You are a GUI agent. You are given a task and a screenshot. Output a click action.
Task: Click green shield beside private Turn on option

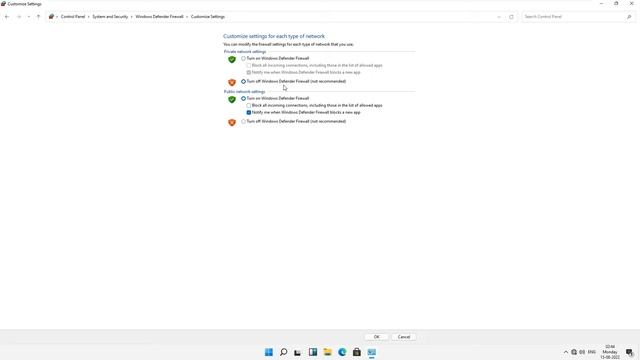(x=232, y=60)
